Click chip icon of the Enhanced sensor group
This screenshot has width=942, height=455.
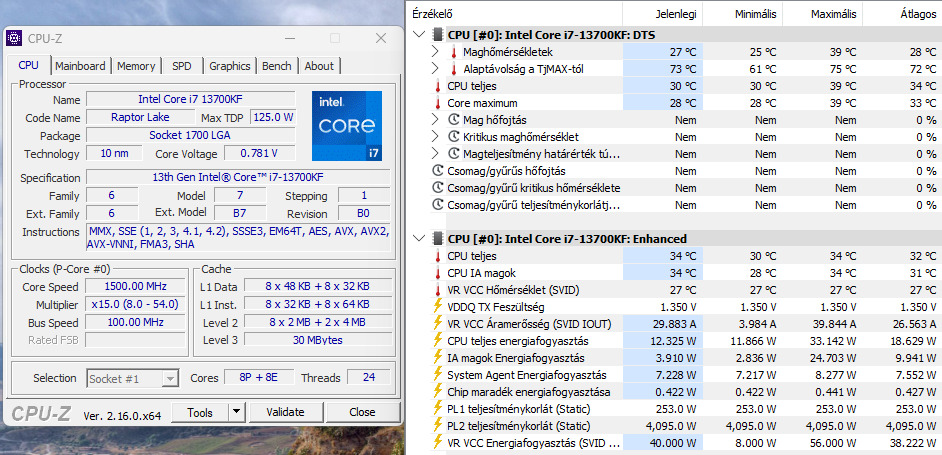(x=438, y=239)
